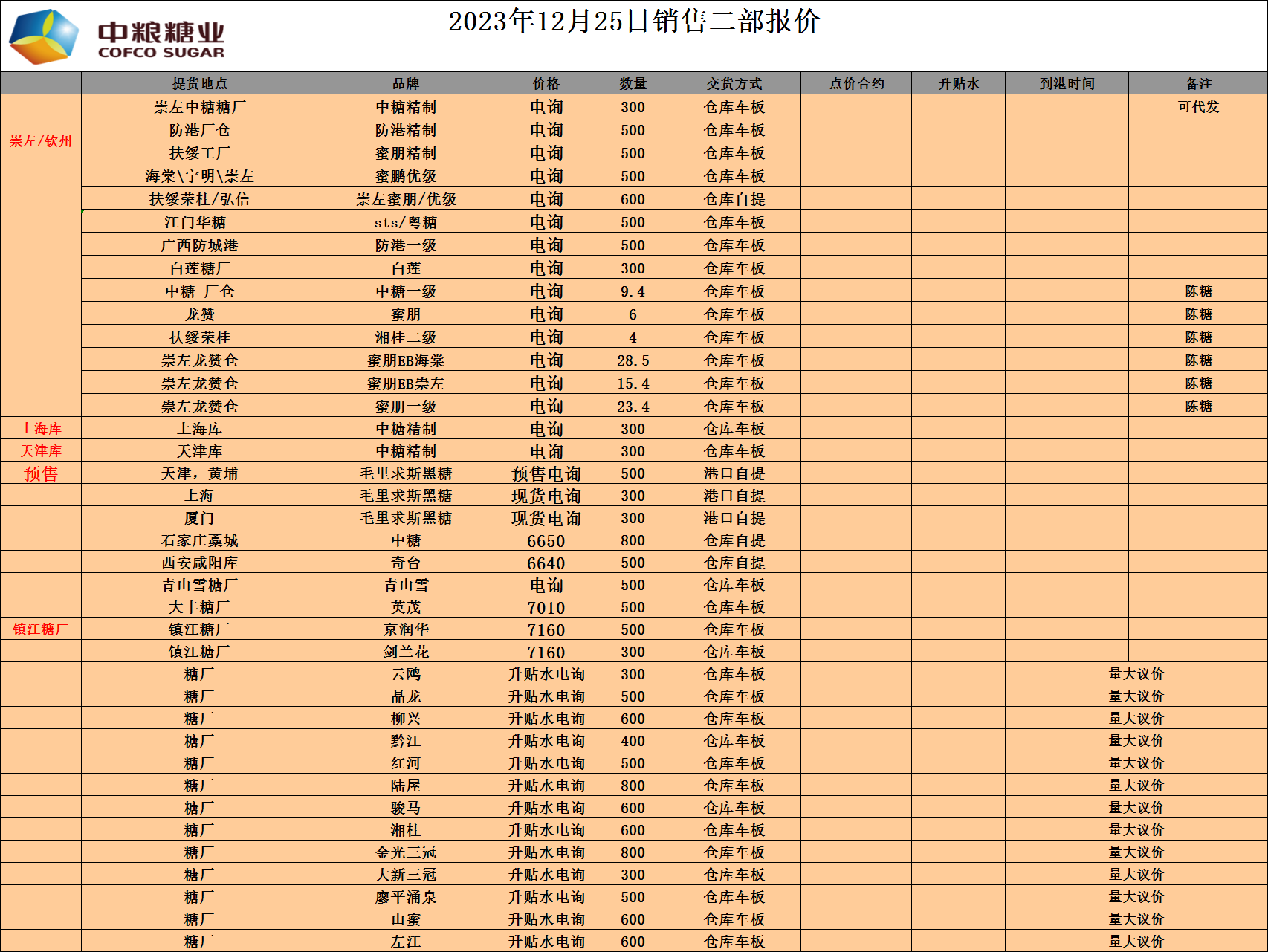Screen dimensions: 1268x952
Task: Select the 备注 header cell
Action: [x=1198, y=84]
